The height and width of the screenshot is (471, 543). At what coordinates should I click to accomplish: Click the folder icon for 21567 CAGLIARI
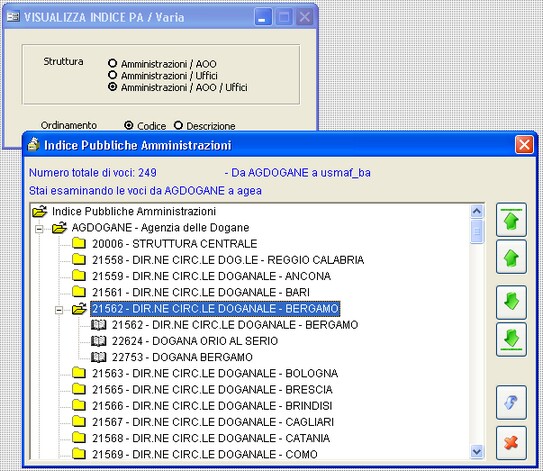click(79, 422)
